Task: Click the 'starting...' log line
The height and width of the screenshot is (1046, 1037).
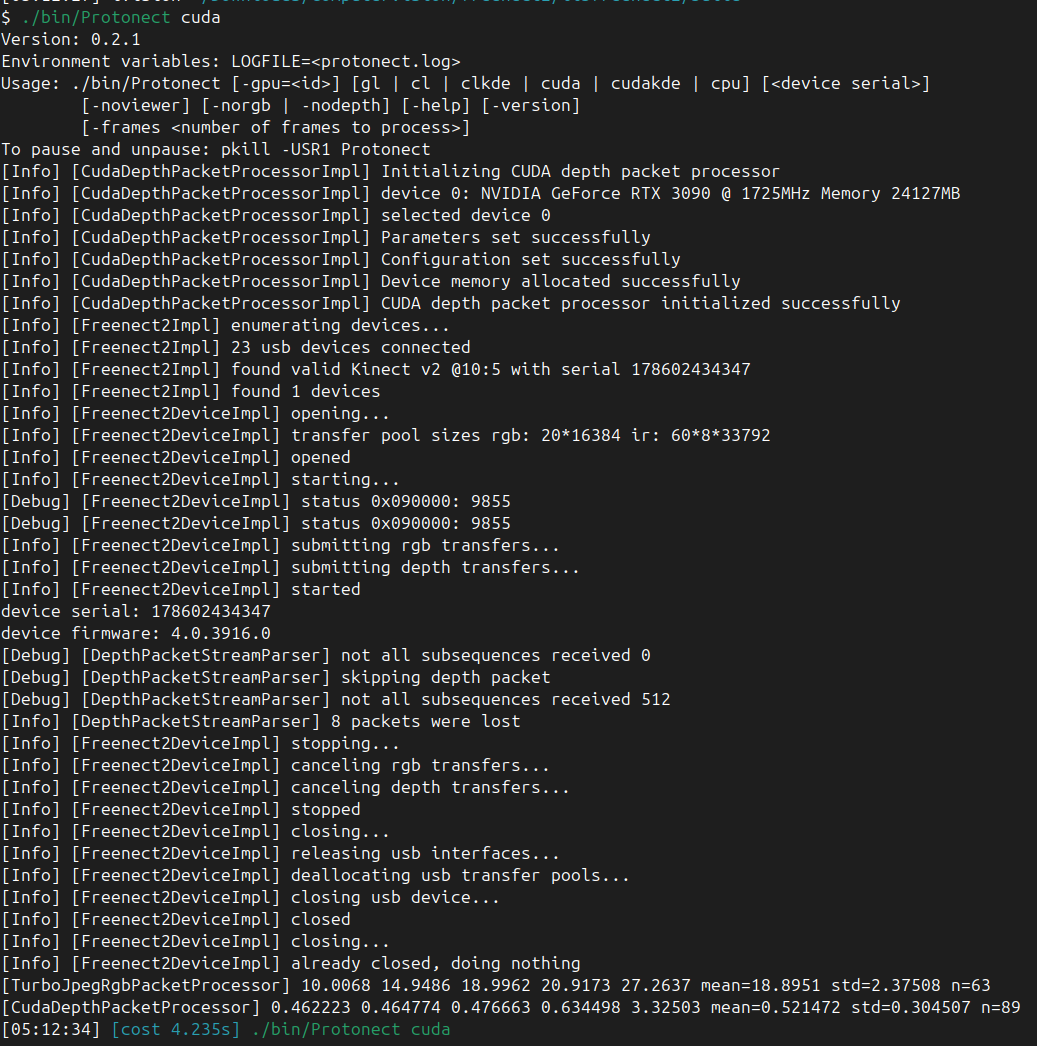Action: (200, 480)
